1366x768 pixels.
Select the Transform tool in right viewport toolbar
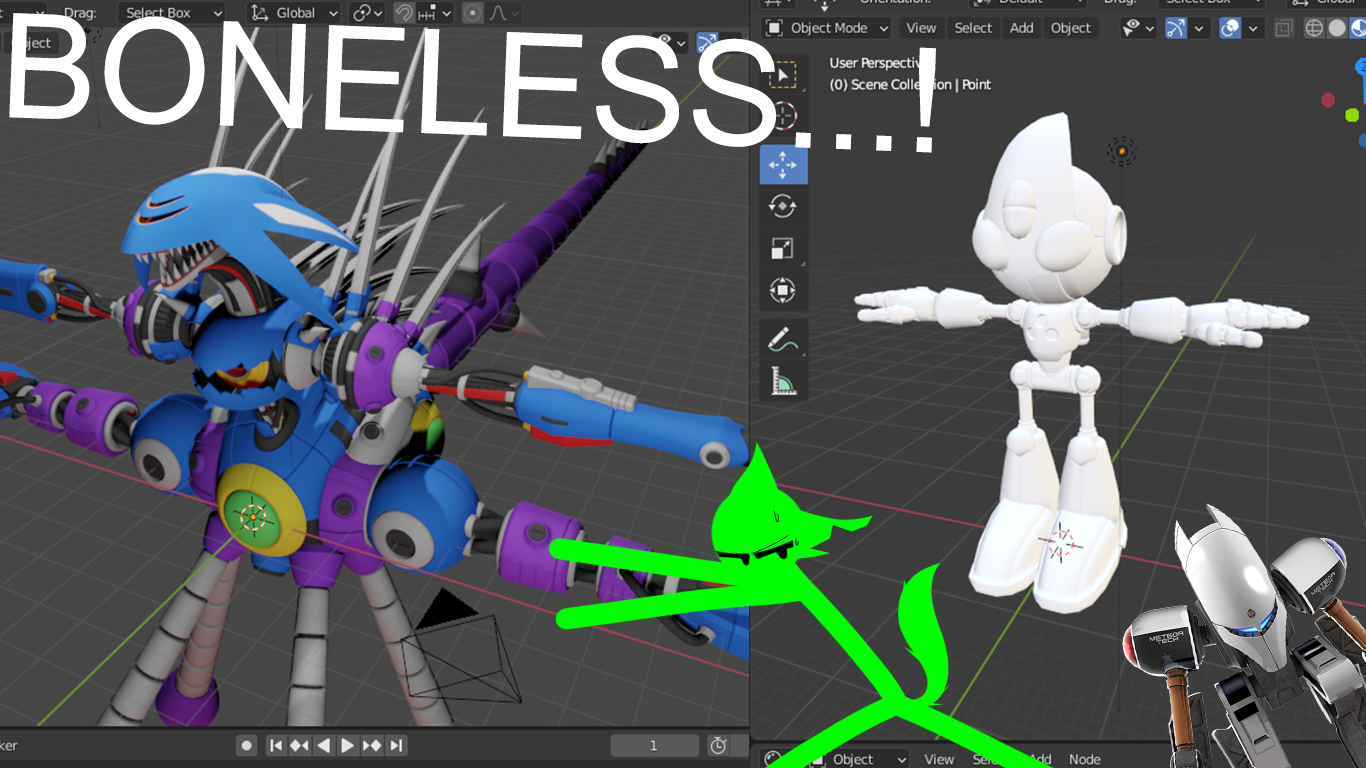coord(783,290)
